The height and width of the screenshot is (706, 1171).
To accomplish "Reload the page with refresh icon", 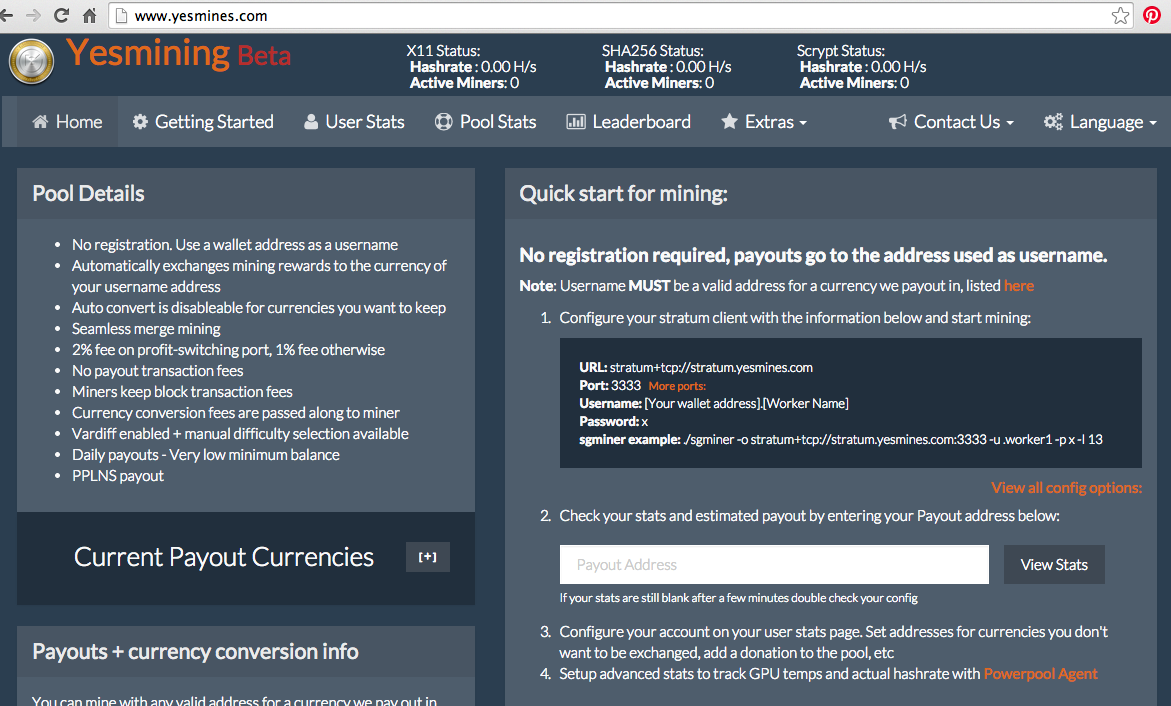I will [x=62, y=16].
